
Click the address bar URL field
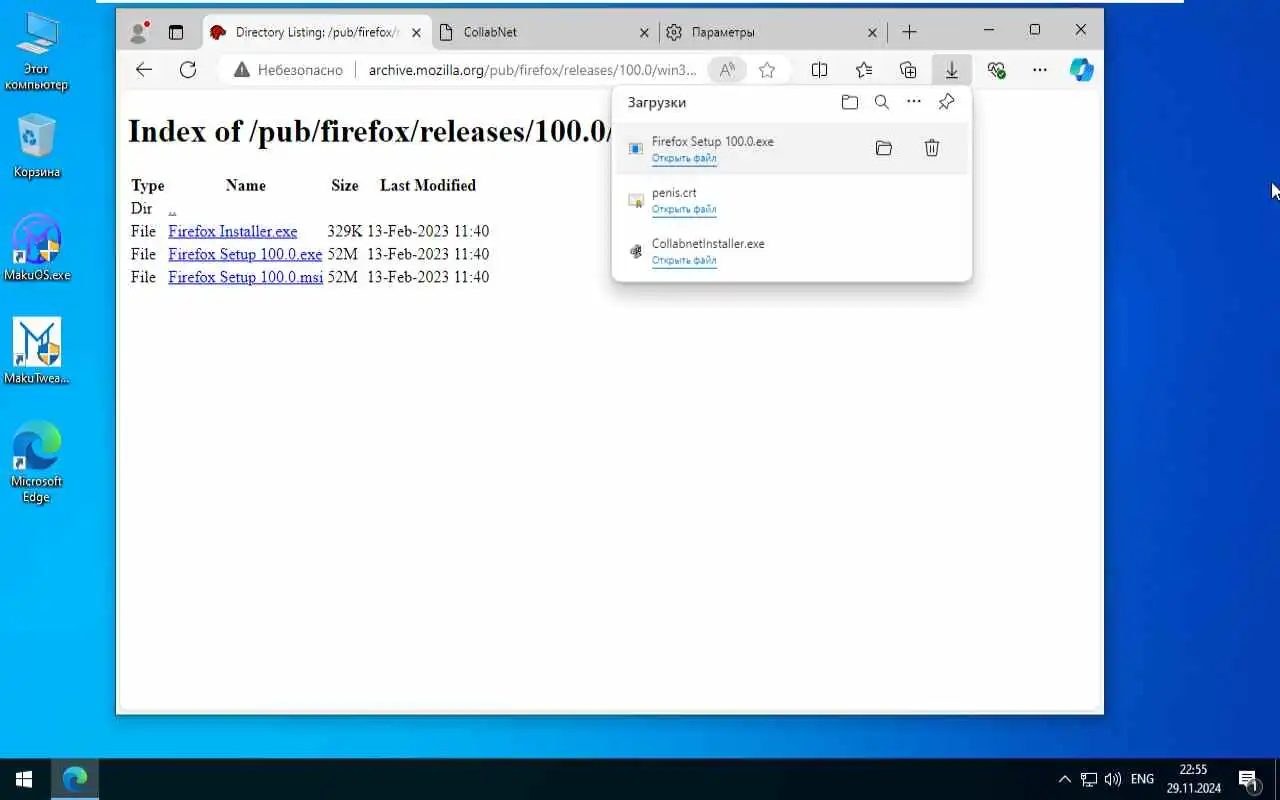[x=532, y=70]
